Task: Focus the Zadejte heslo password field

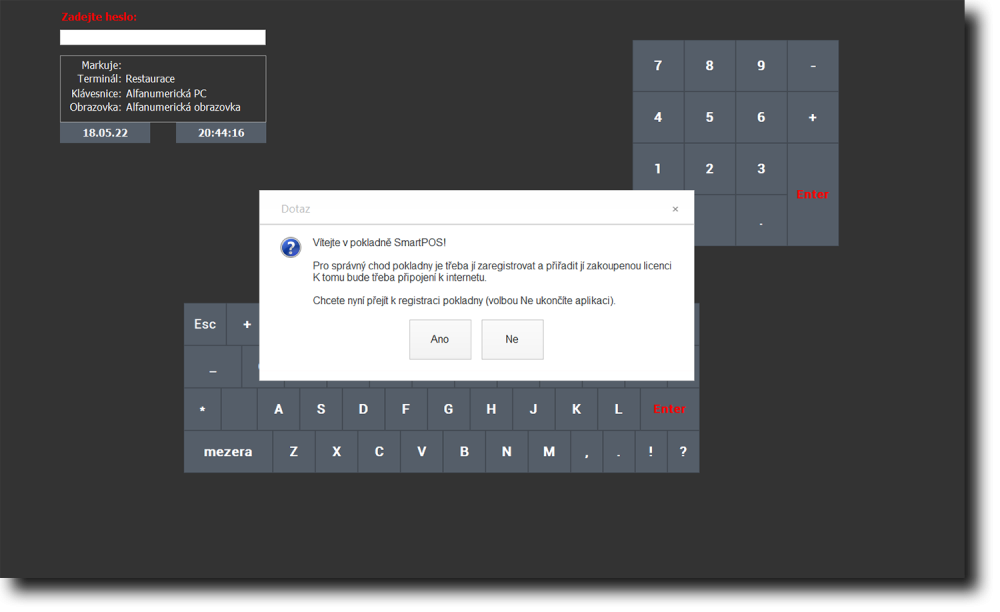Action: click(x=163, y=38)
